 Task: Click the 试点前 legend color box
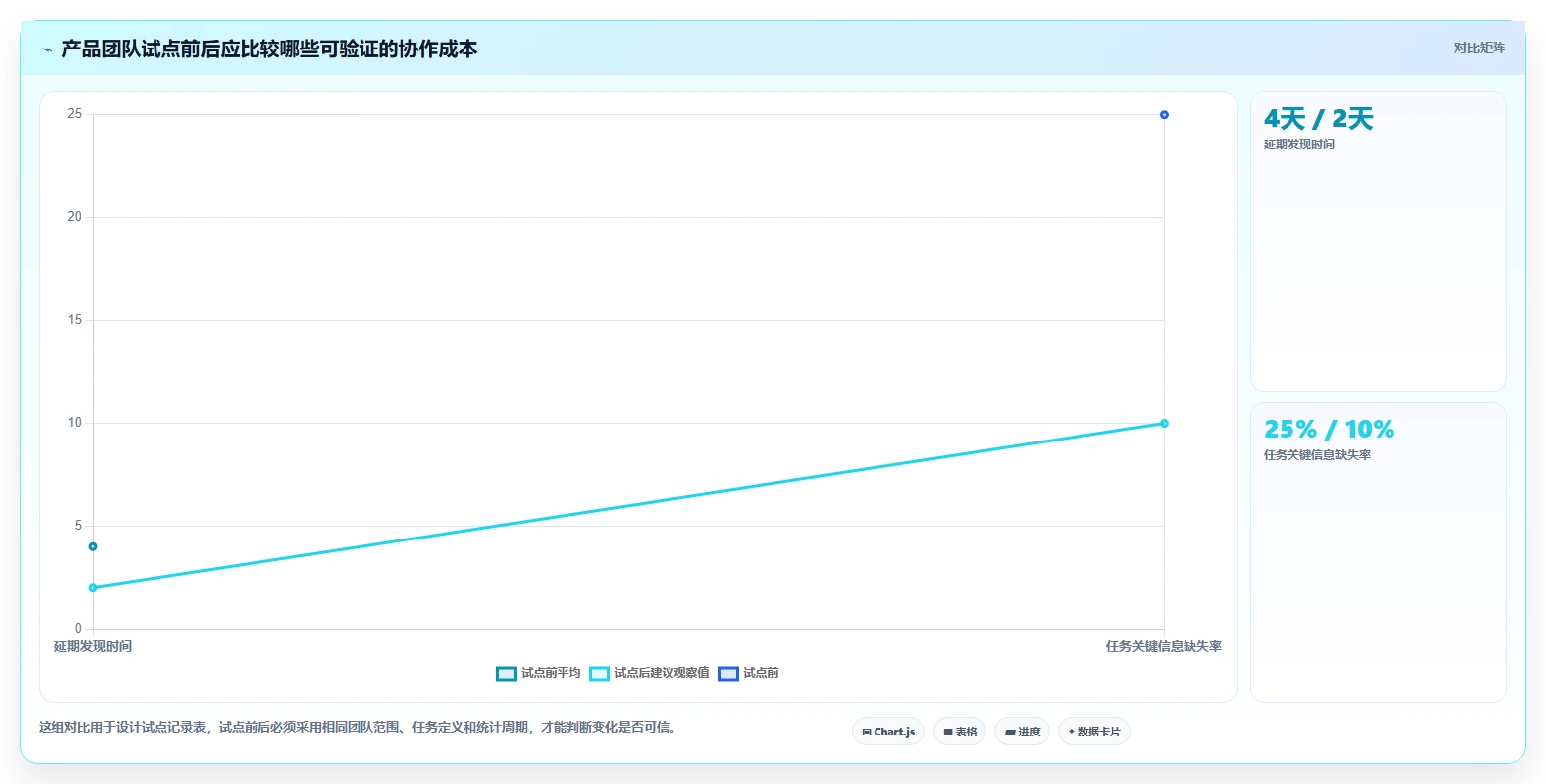(728, 674)
